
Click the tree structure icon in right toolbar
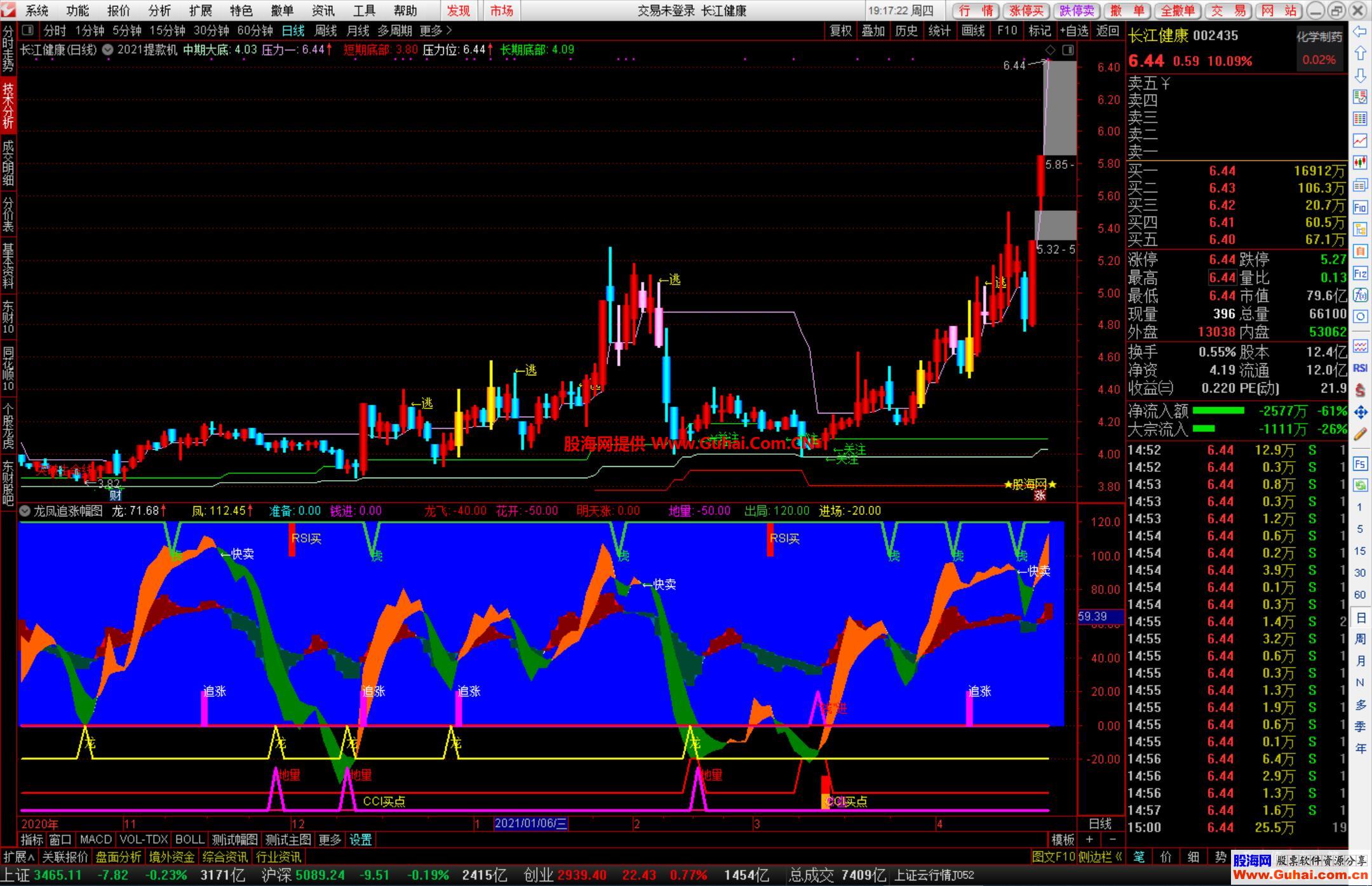tap(1360, 229)
